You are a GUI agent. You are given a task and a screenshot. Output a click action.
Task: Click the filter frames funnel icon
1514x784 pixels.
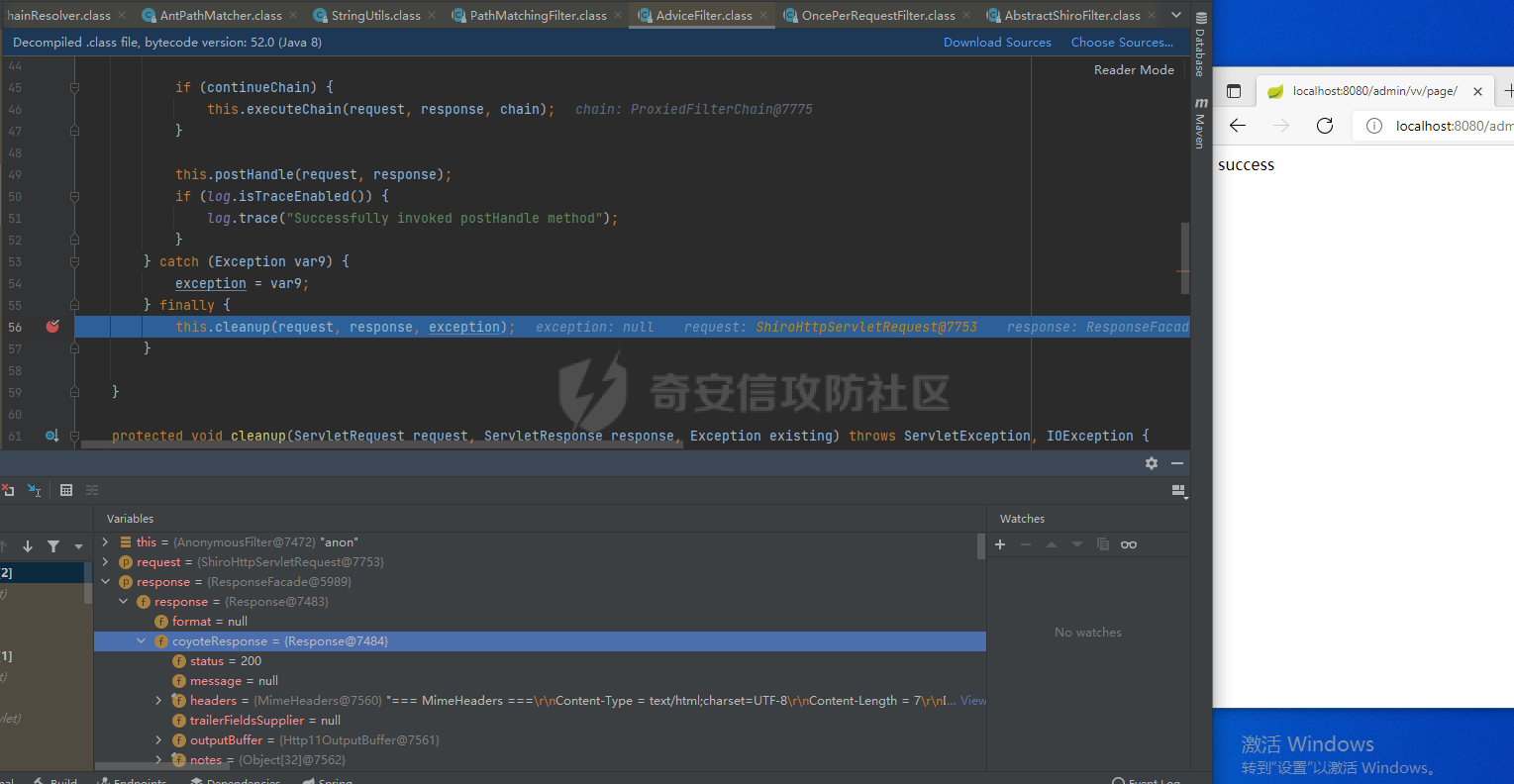tap(53, 546)
